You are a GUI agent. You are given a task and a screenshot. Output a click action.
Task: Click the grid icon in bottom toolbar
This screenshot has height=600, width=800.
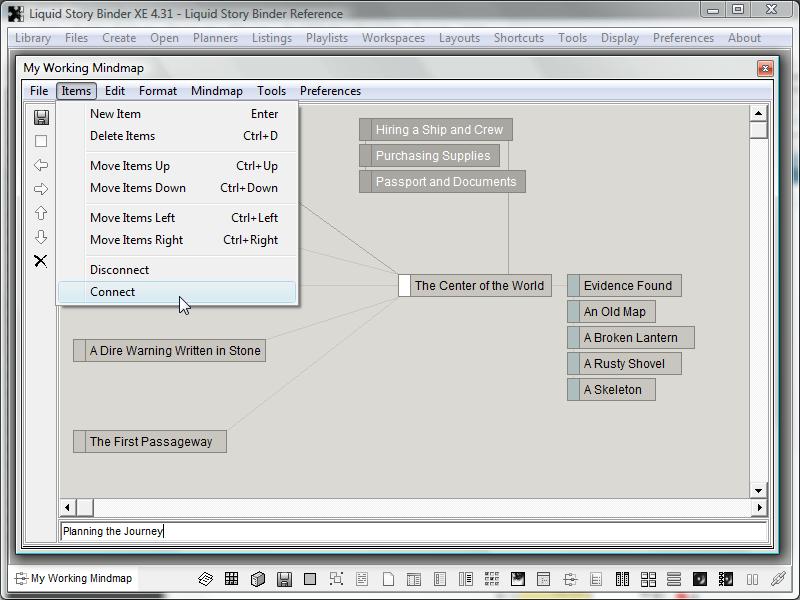[231, 579]
